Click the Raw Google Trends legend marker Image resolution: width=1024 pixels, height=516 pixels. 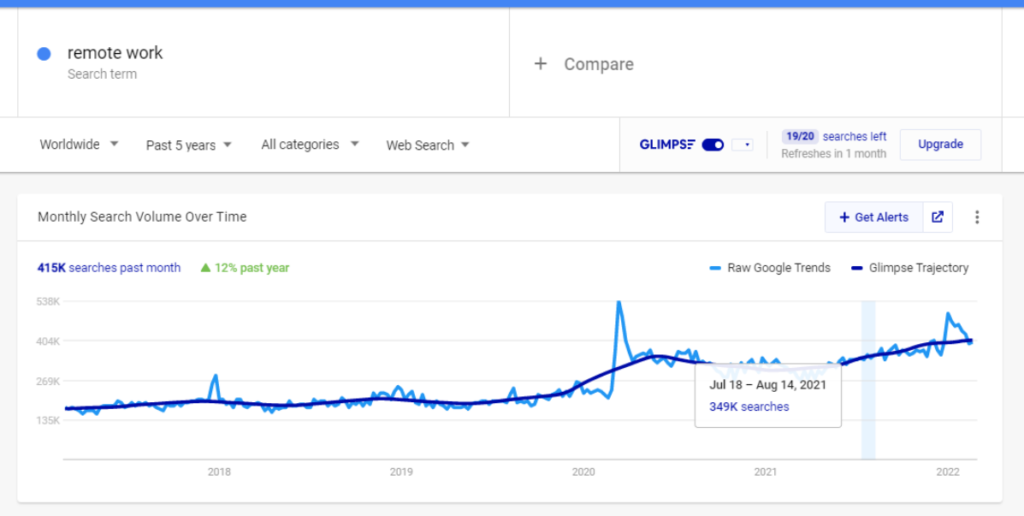point(715,268)
